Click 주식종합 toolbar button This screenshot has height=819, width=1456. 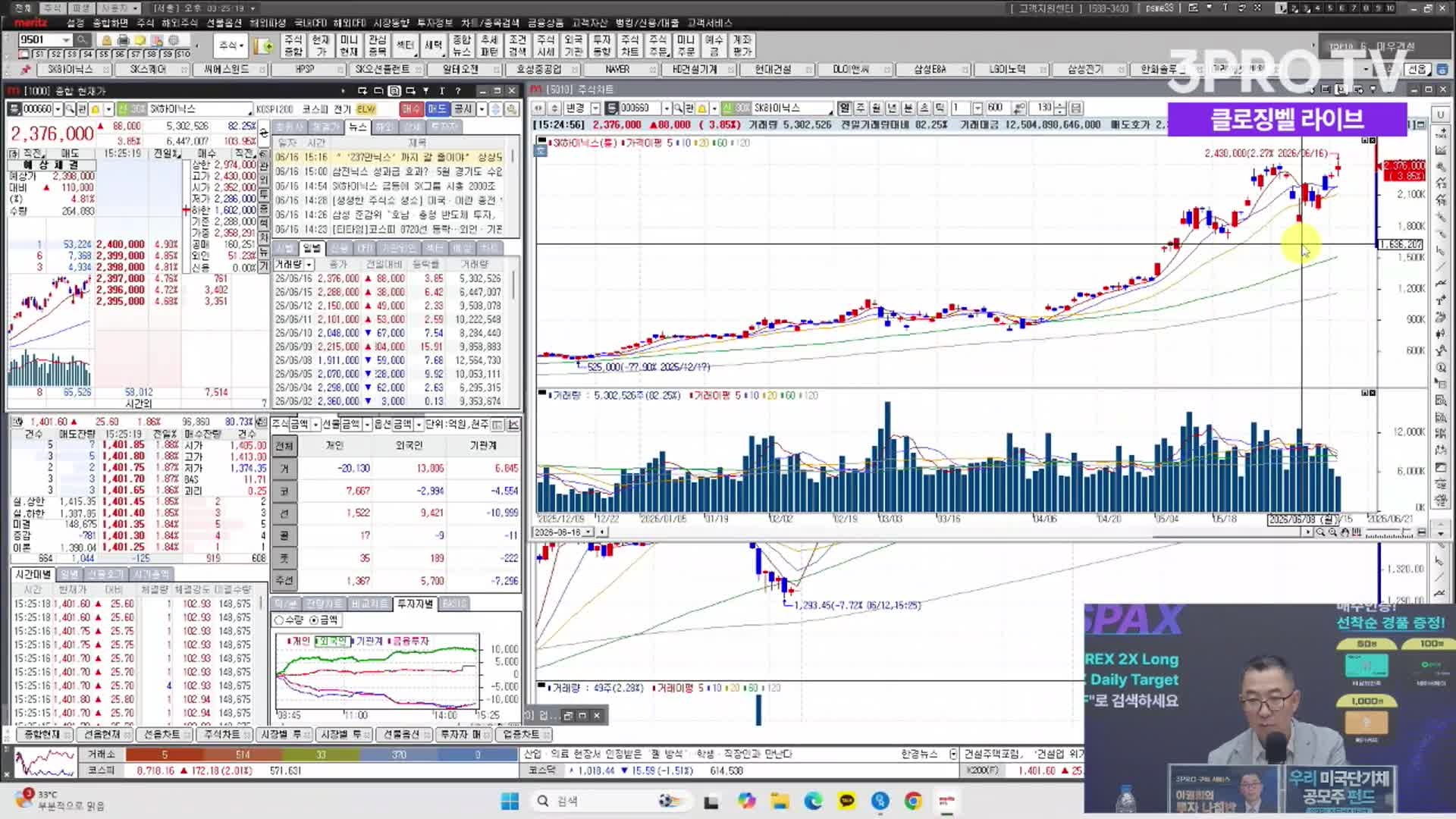coord(293,45)
